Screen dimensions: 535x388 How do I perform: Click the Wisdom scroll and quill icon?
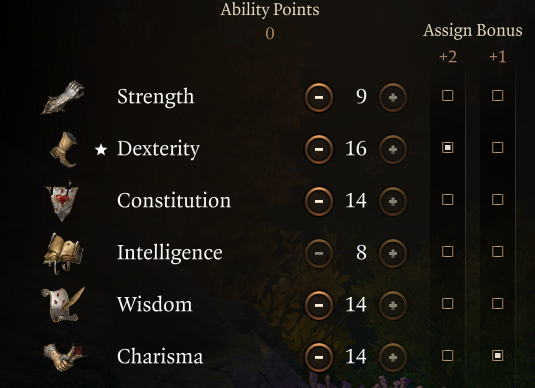click(x=63, y=305)
